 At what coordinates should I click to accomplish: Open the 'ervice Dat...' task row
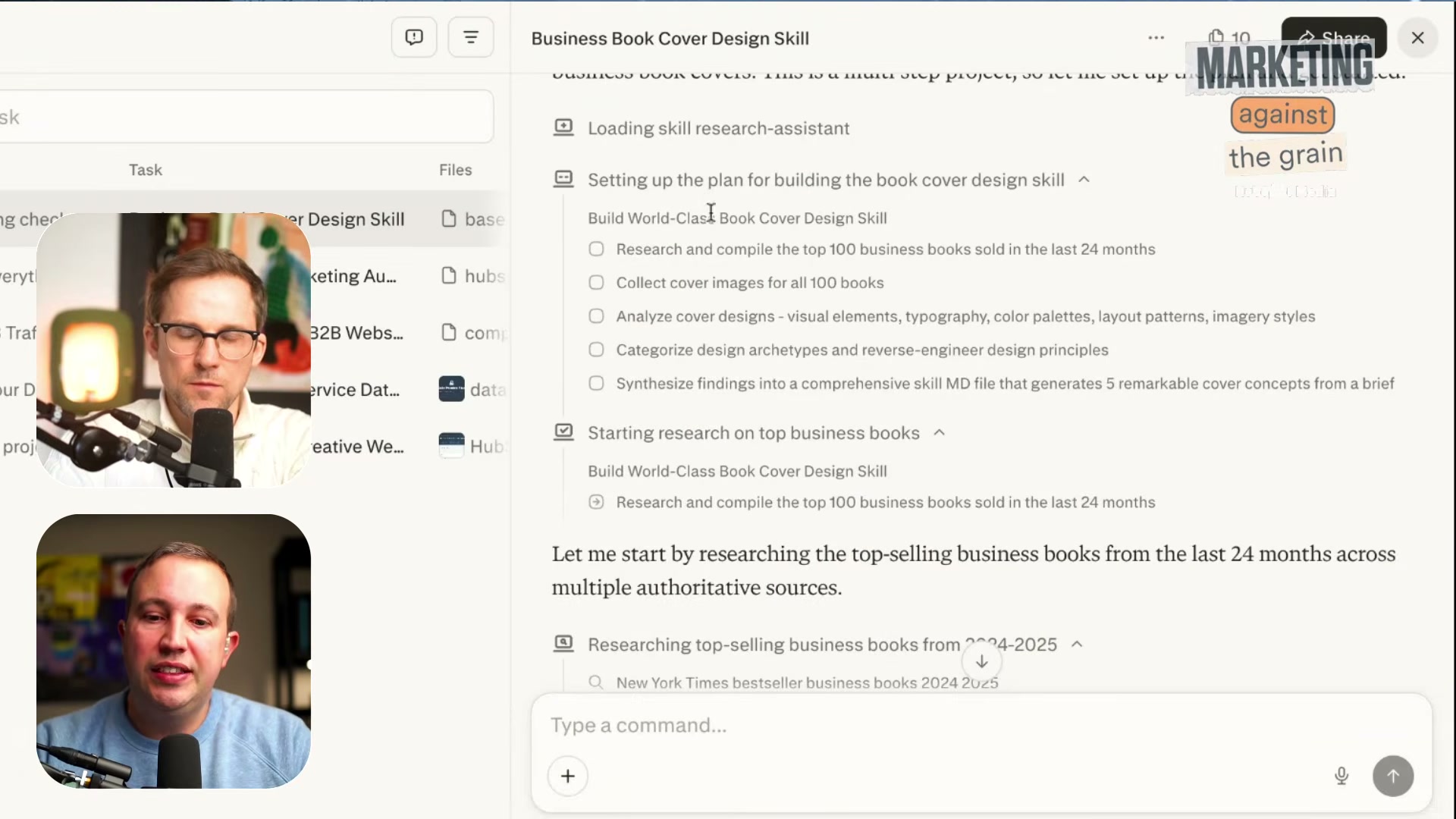pyautogui.click(x=254, y=390)
